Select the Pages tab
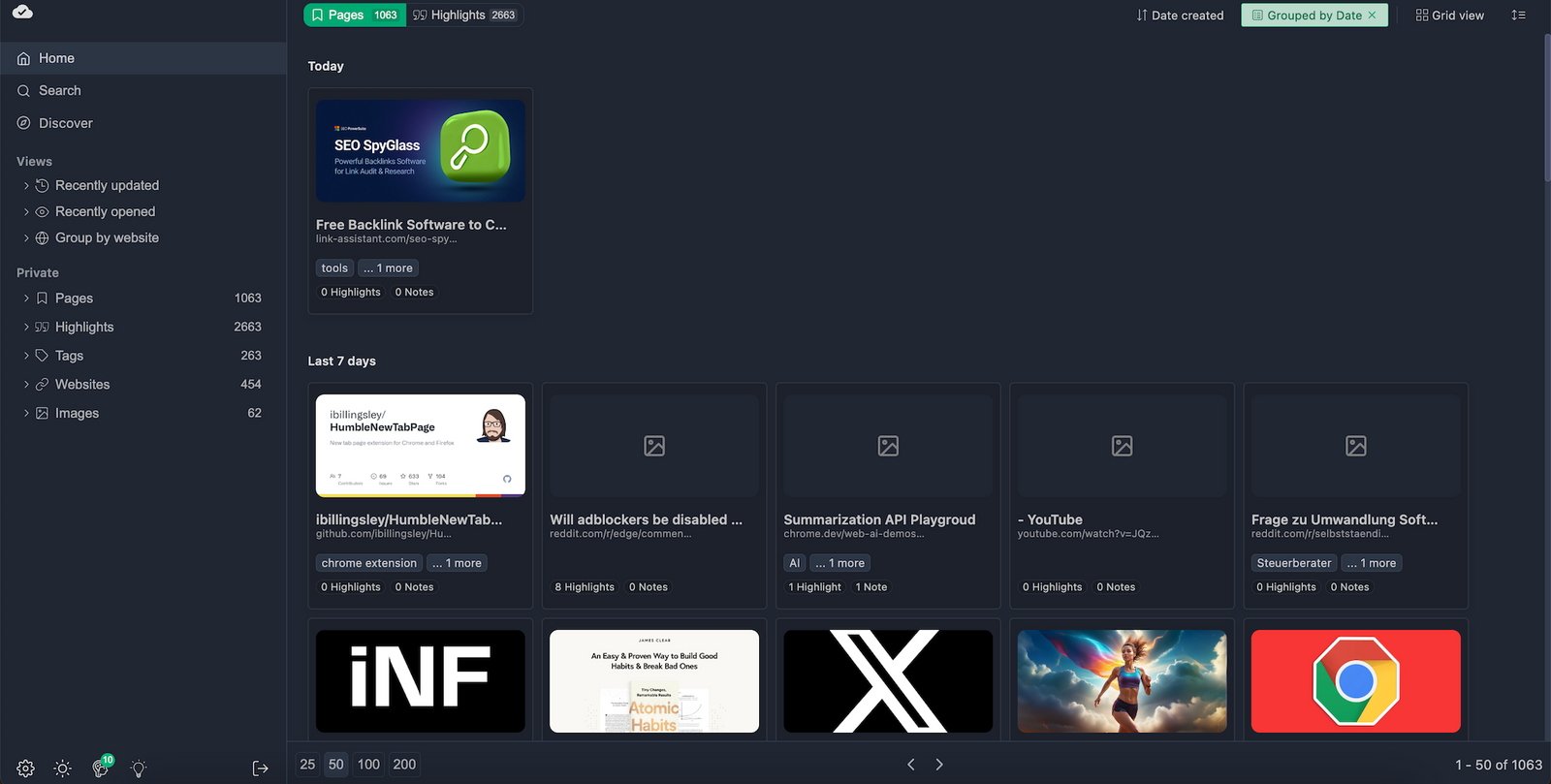The height and width of the screenshot is (784, 1551). [x=355, y=16]
